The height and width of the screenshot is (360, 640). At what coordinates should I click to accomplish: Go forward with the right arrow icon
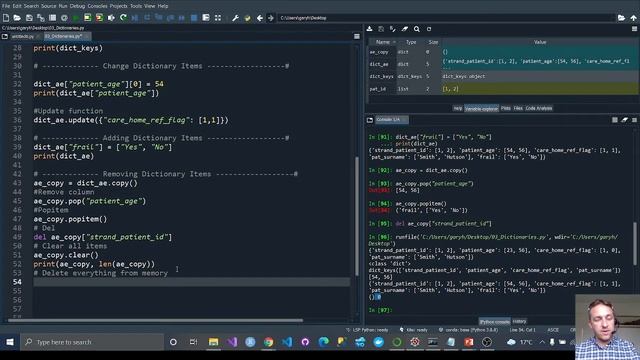coord(271,18)
